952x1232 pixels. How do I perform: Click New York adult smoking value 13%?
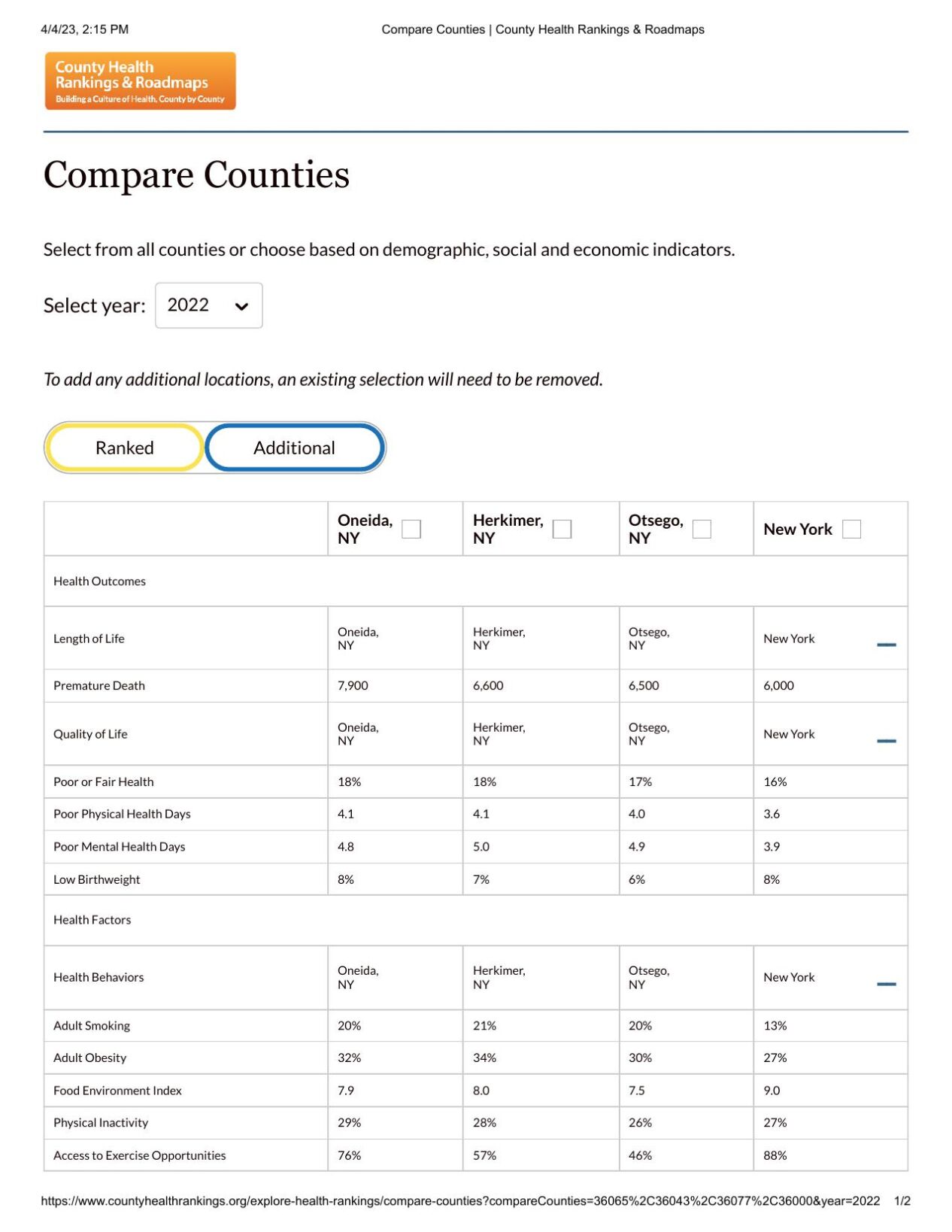click(775, 1025)
